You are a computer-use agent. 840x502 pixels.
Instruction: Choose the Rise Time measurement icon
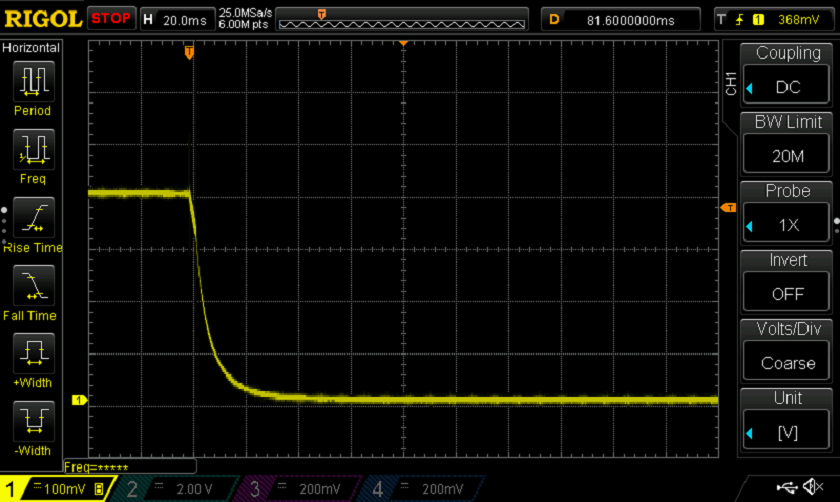pos(32,217)
